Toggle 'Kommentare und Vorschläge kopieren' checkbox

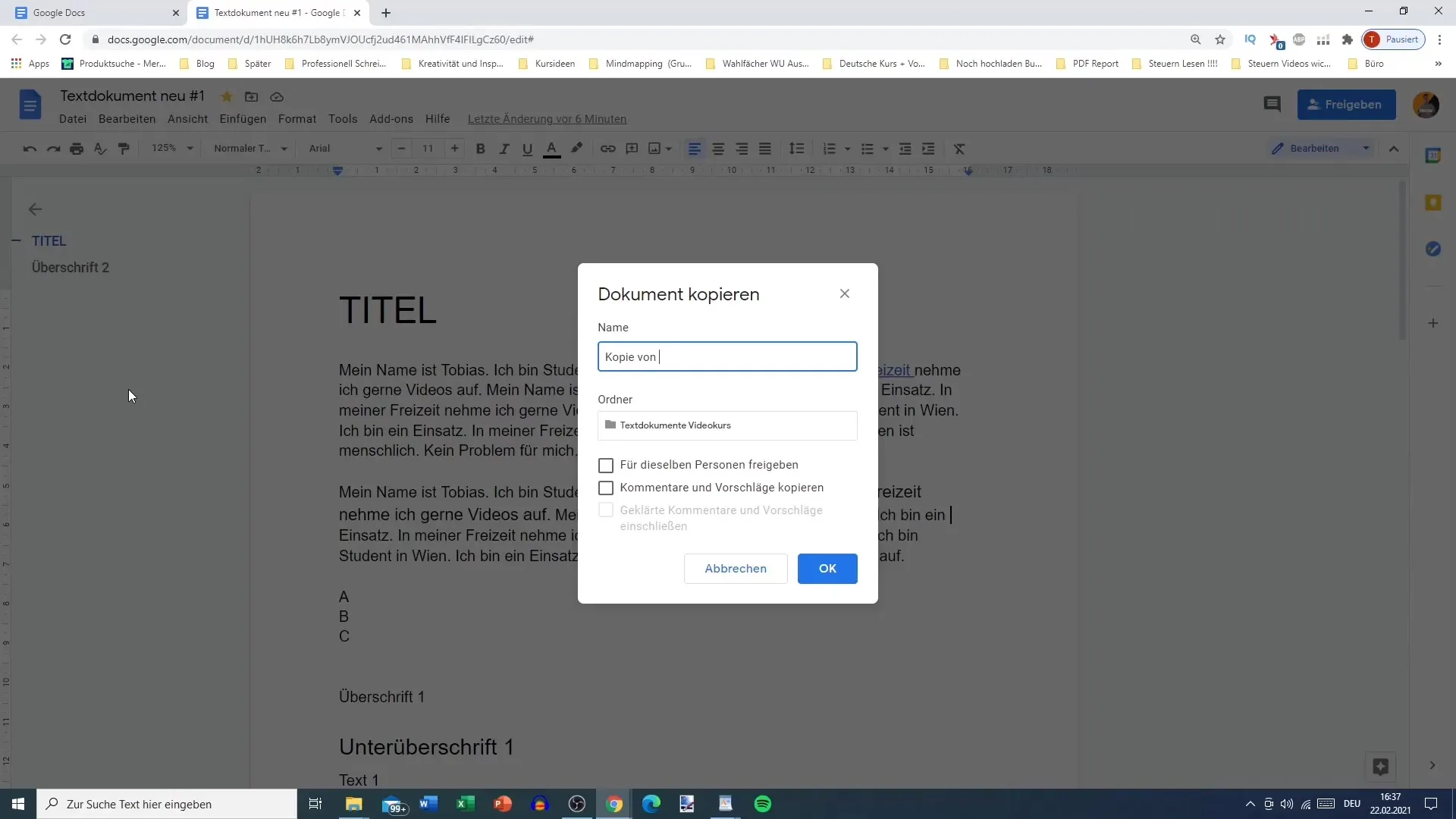[606, 487]
